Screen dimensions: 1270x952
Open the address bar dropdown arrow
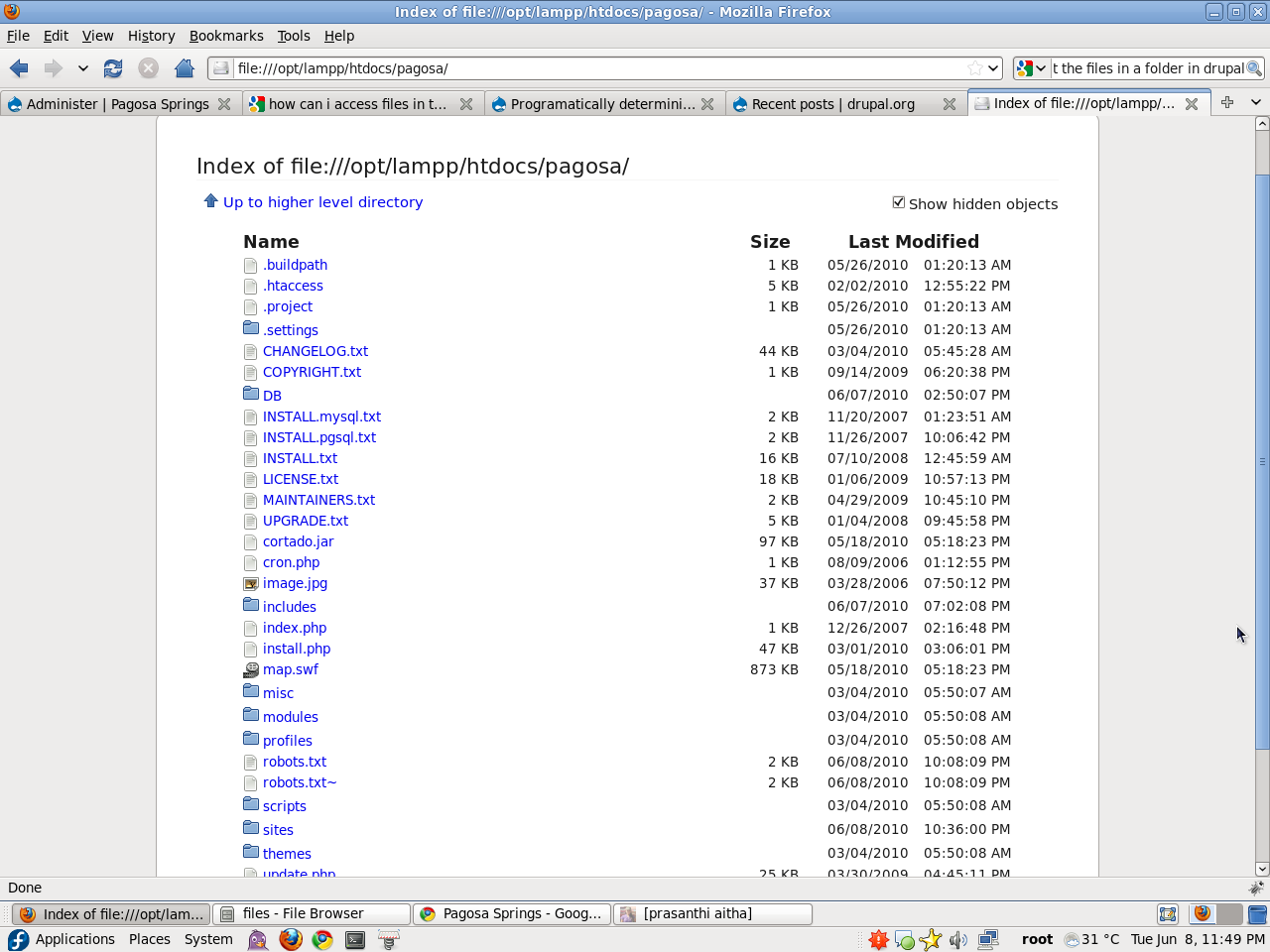pyautogui.click(x=995, y=68)
